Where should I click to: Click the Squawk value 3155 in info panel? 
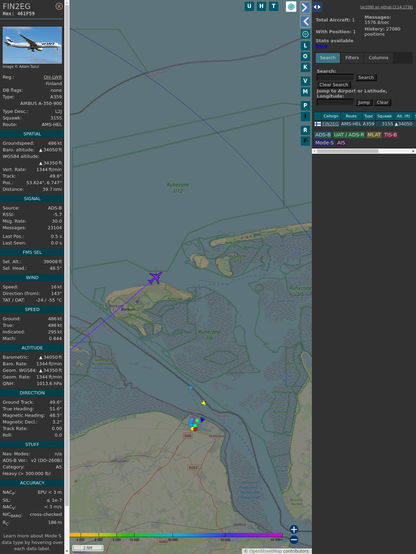(56, 118)
